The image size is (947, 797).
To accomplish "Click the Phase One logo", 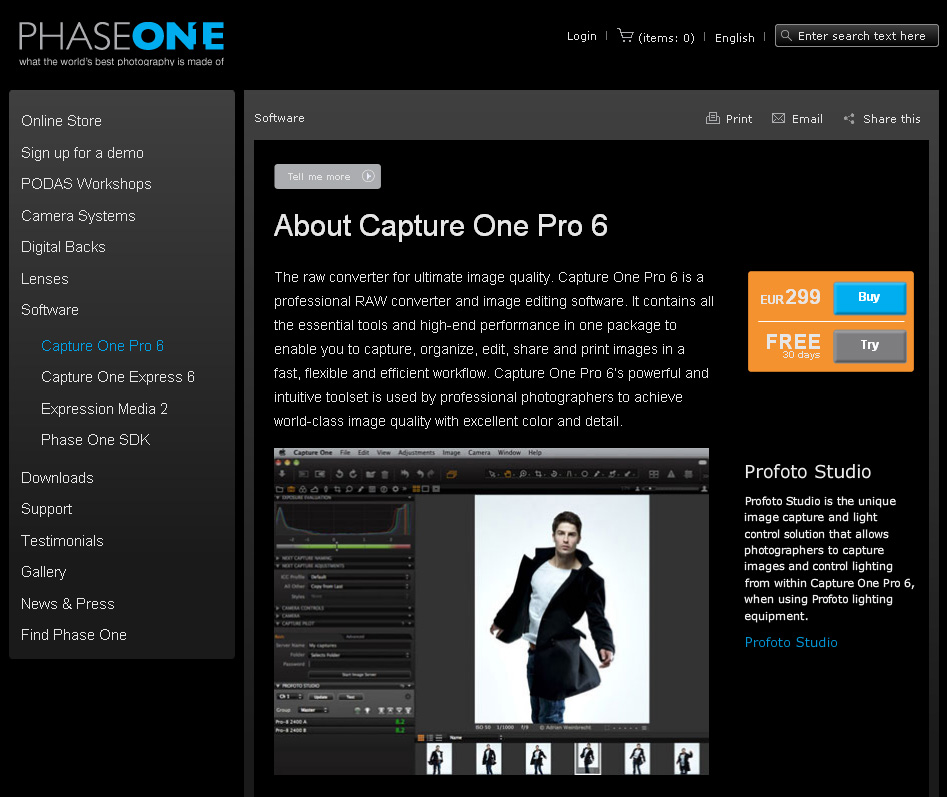I will tap(121, 43).
